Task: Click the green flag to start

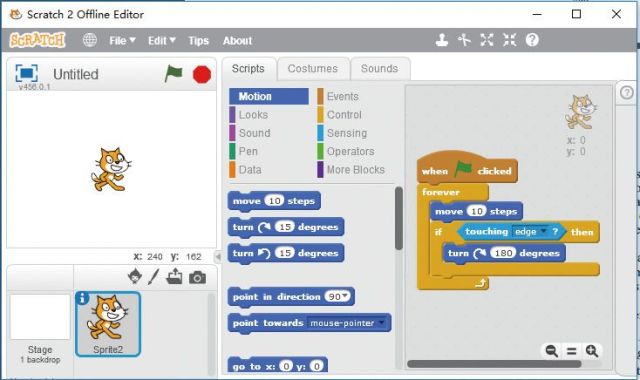Action: (173, 74)
